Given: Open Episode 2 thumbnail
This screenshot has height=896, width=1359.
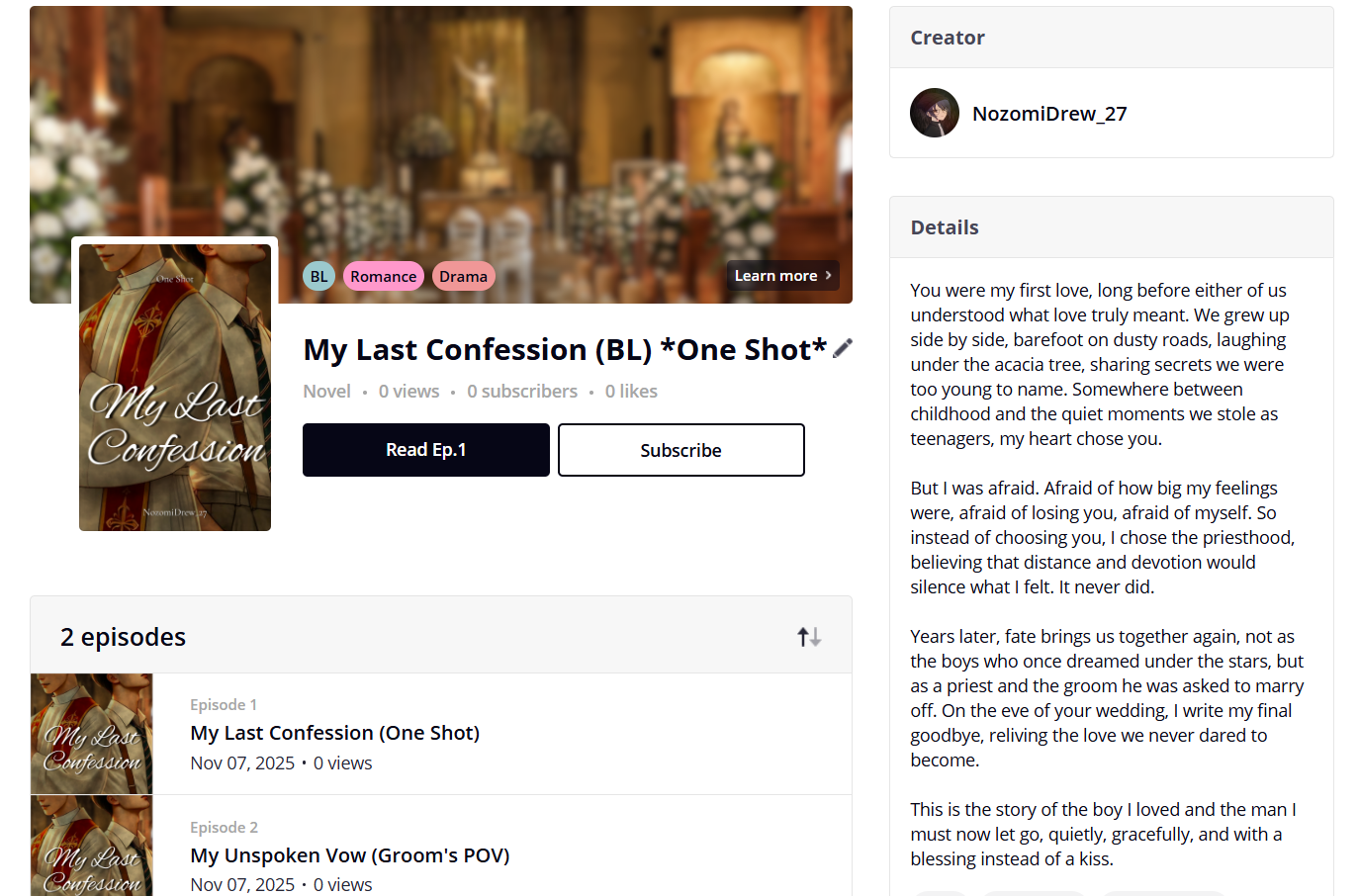Looking at the screenshot, I should click(92, 847).
